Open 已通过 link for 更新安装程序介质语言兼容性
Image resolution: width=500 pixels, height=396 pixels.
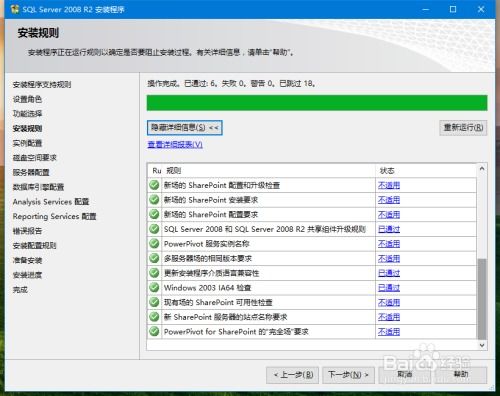tap(389, 273)
